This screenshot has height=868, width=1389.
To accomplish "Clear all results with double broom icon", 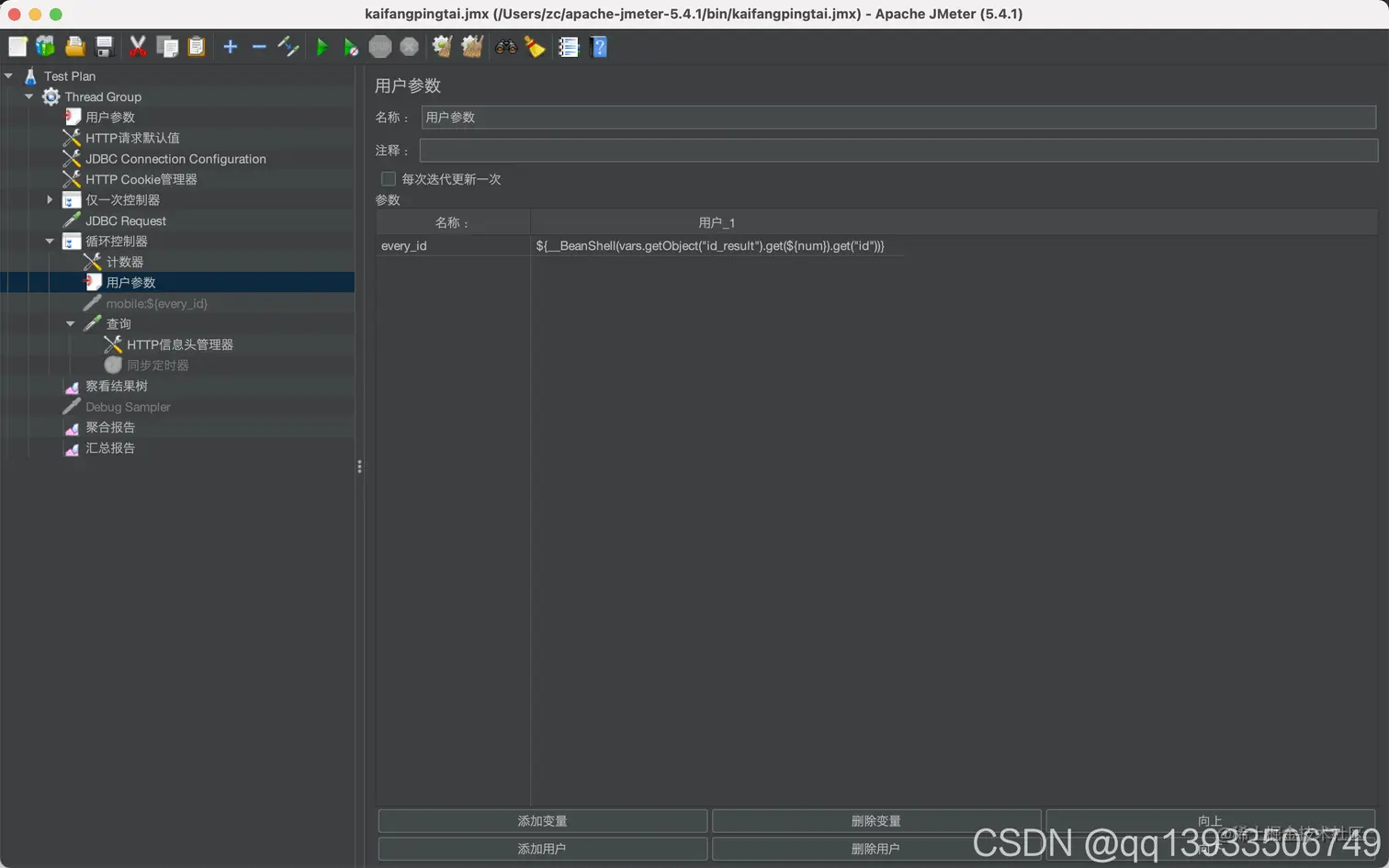I will coord(472,47).
